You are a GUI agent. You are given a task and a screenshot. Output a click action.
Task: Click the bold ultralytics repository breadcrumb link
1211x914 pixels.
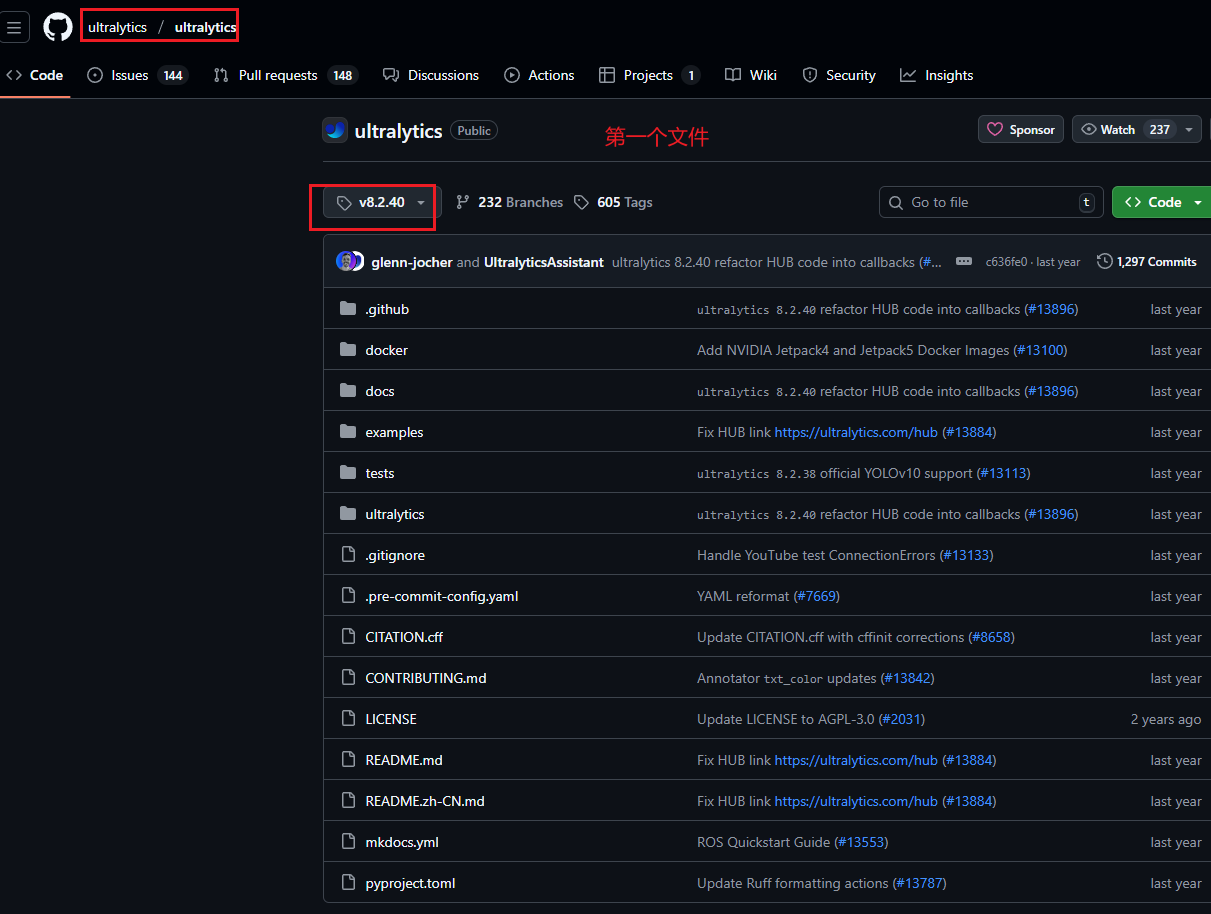coord(205,27)
